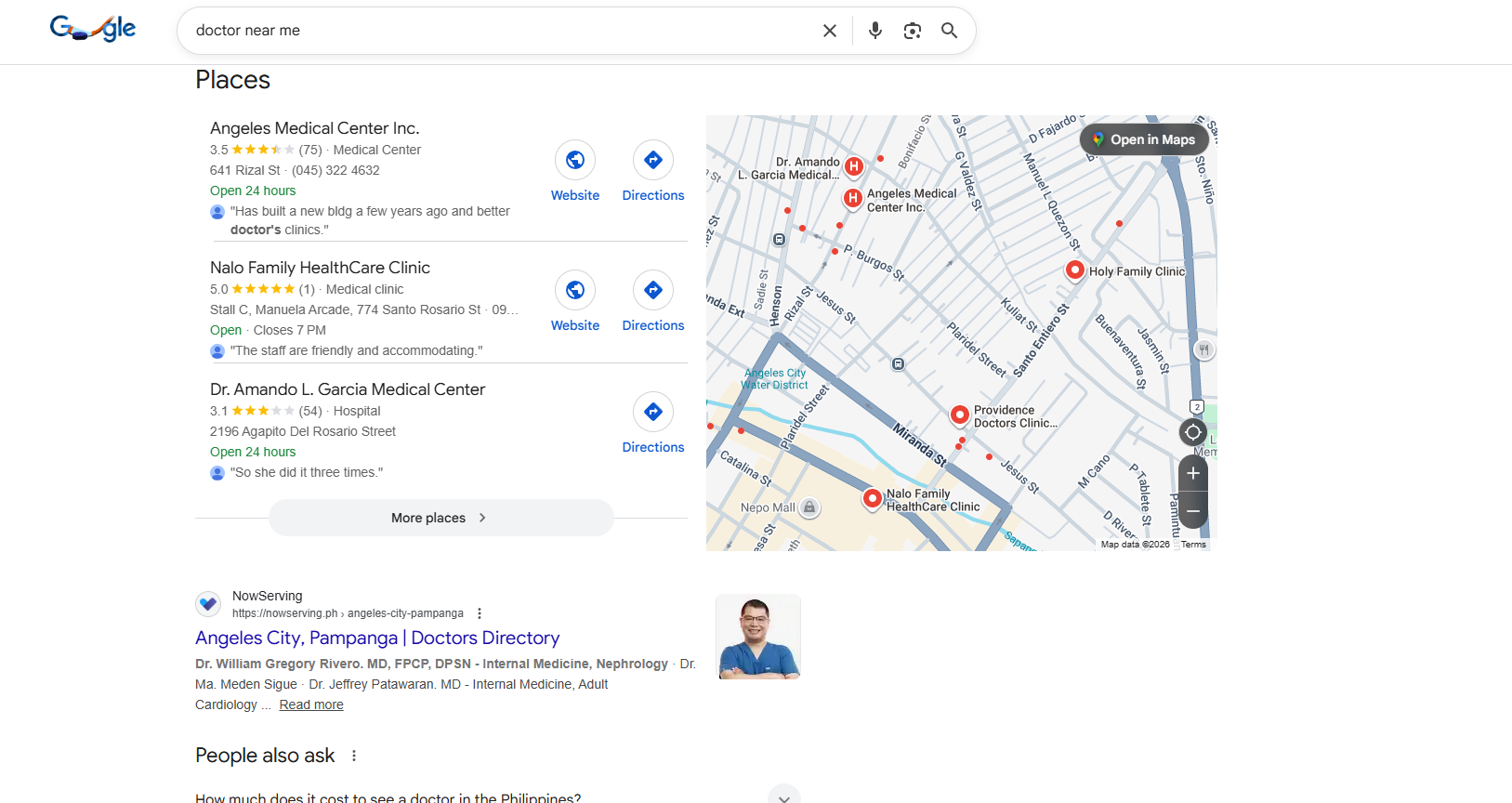Zoom out on the map
This screenshot has width=1512, height=803.
click(1193, 510)
